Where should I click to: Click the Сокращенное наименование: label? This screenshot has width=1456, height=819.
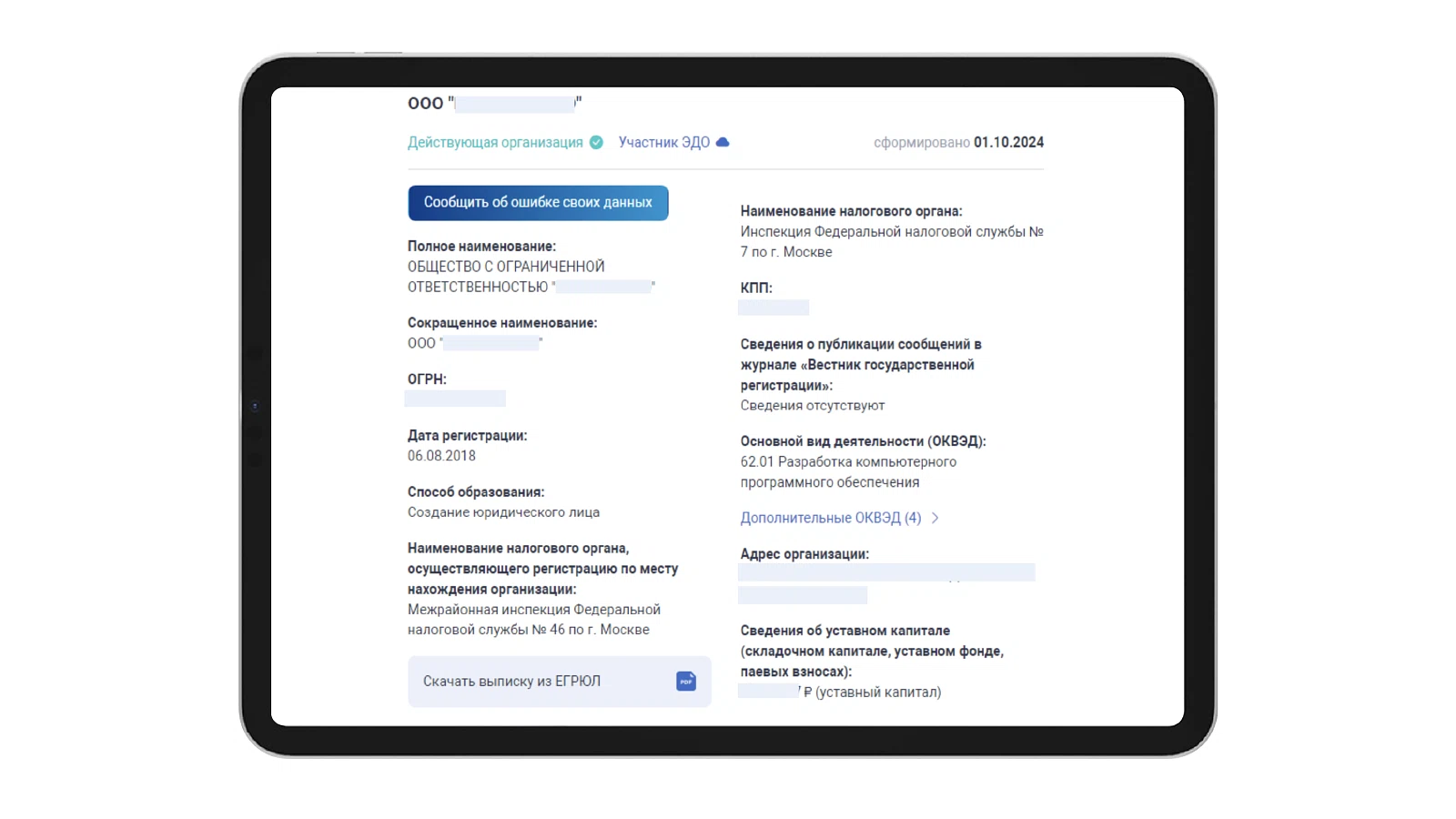click(x=502, y=323)
